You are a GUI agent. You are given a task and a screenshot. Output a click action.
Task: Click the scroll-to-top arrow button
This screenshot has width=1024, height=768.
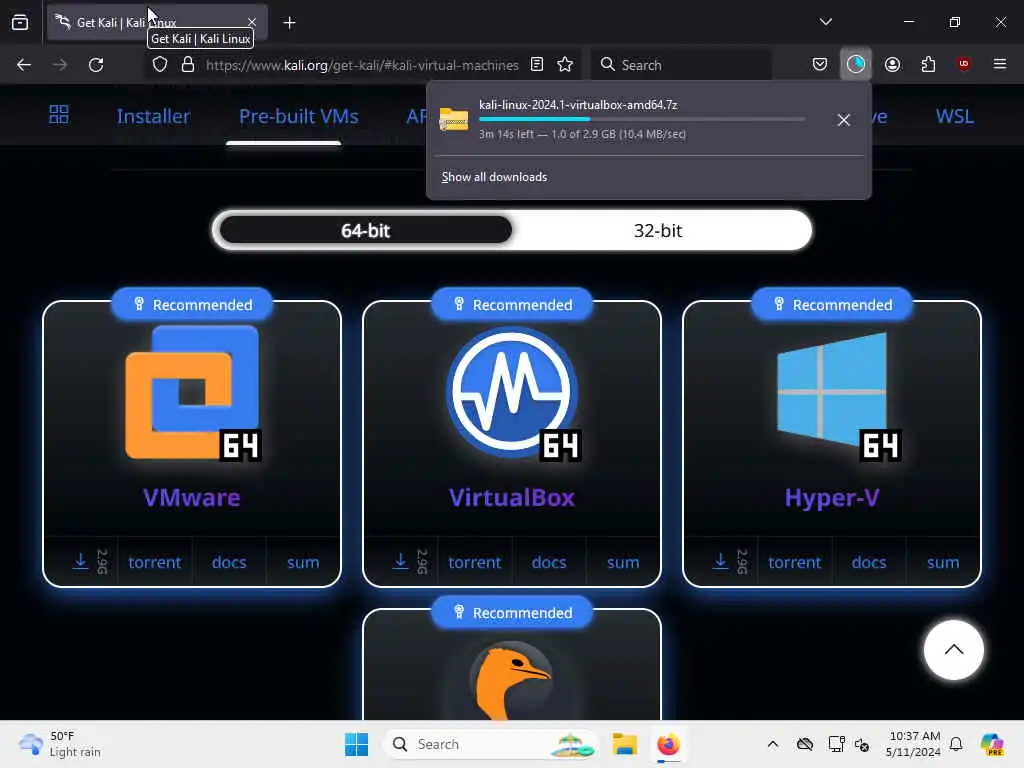point(953,650)
